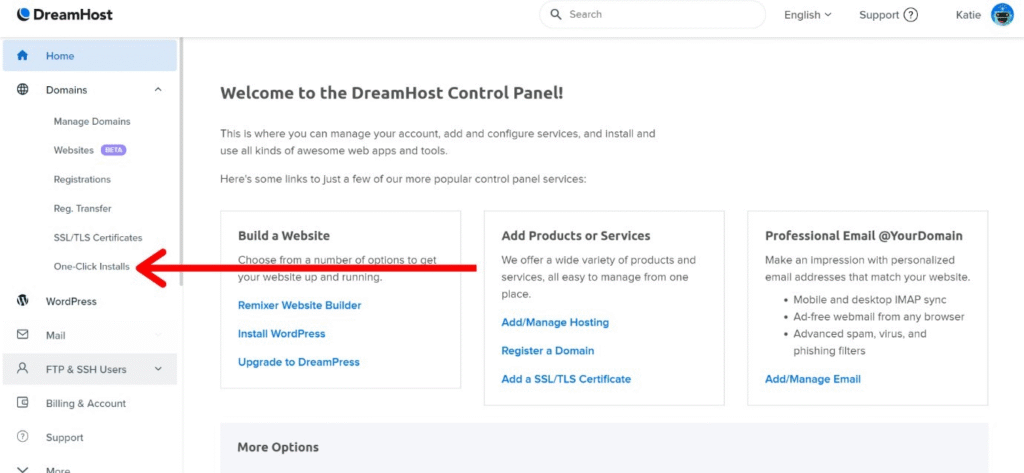Collapse the Domains menu section
The image size is (1024, 473).
158,90
